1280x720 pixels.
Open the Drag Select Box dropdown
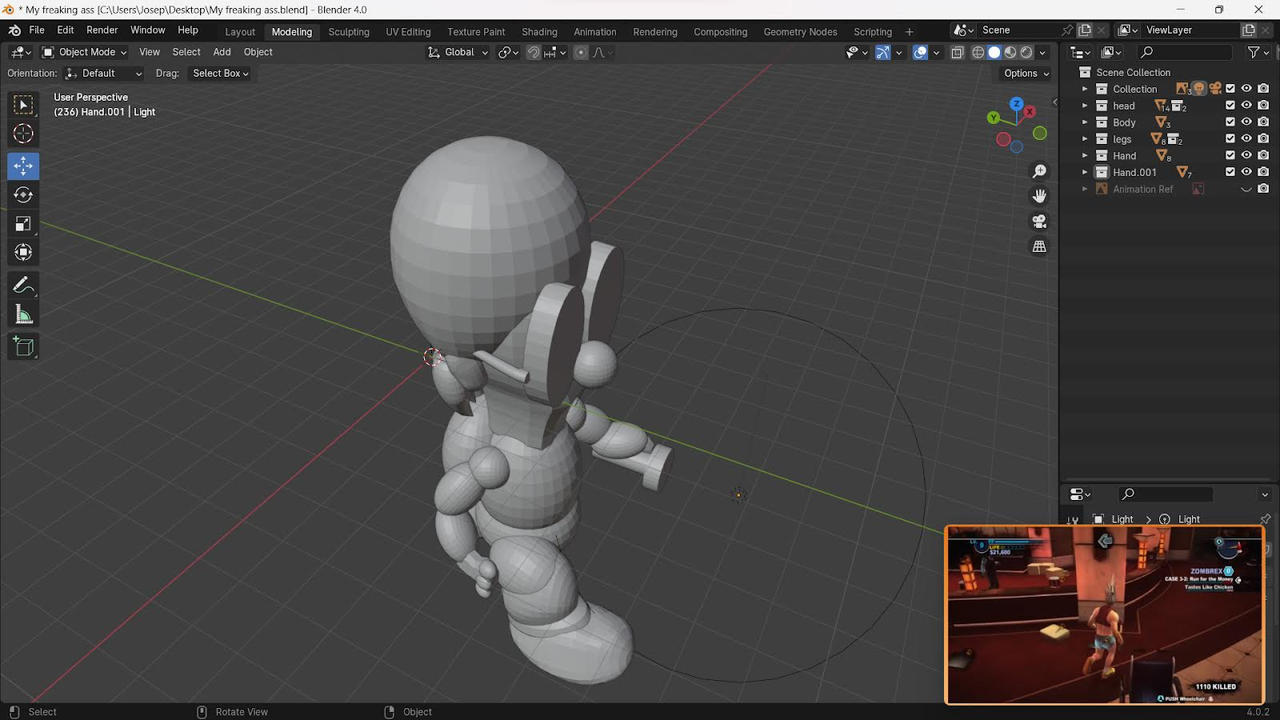[219, 73]
